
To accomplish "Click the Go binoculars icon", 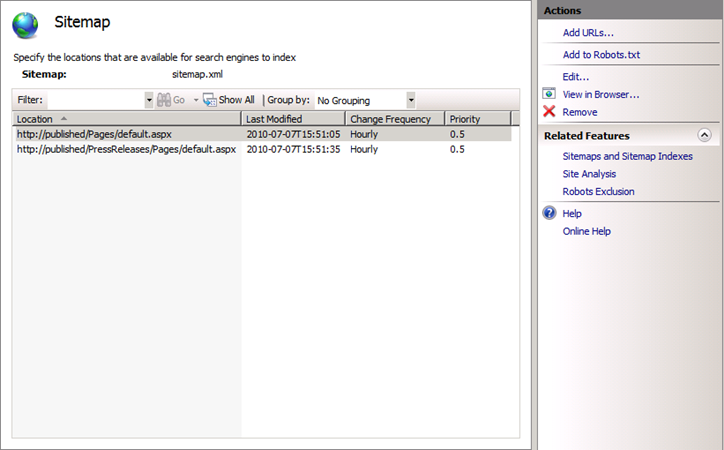I will 163,100.
